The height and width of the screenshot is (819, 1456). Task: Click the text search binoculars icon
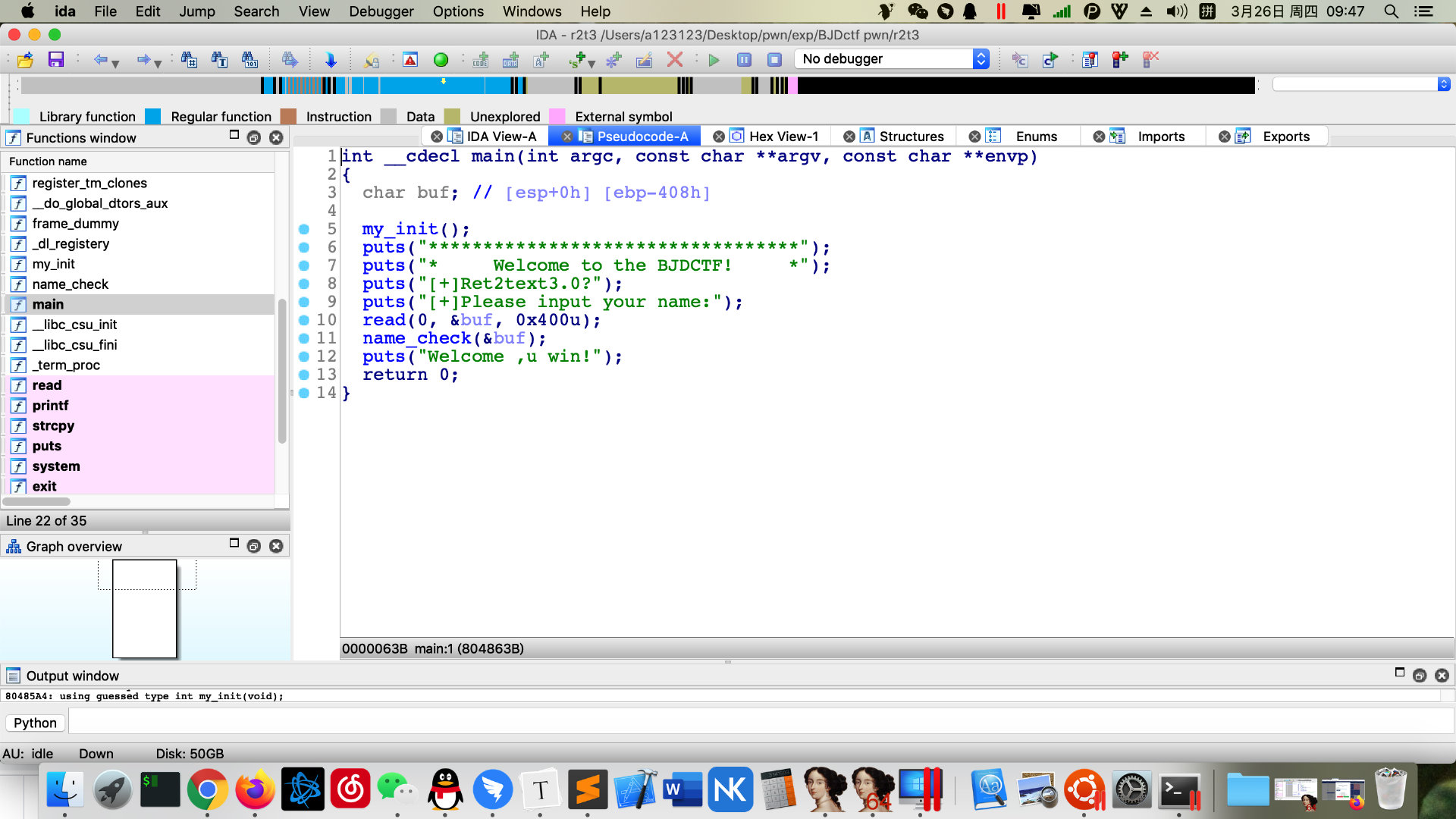pos(219,59)
